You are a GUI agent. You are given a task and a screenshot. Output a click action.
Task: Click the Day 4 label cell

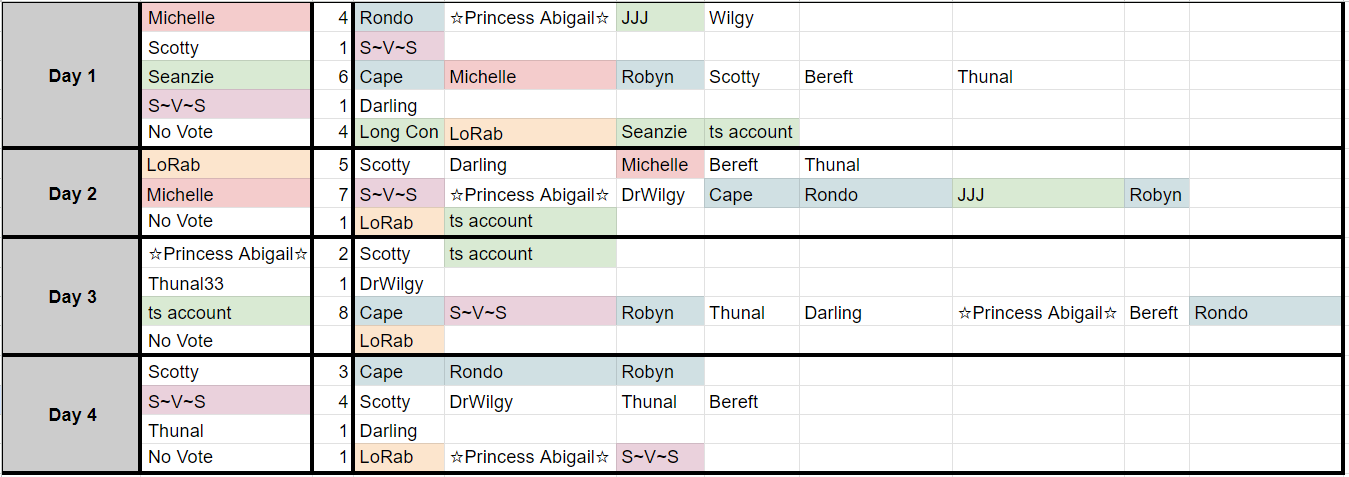tap(72, 414)
